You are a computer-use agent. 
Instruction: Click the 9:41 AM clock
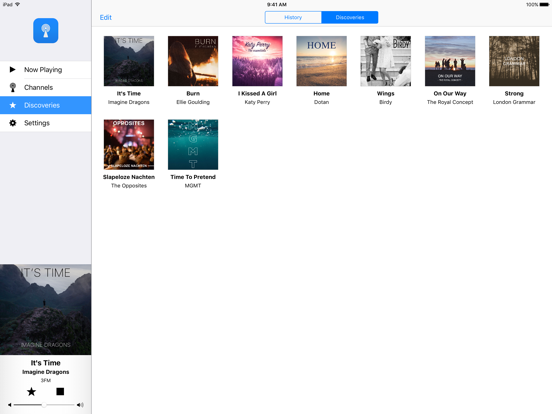[277, 5]
